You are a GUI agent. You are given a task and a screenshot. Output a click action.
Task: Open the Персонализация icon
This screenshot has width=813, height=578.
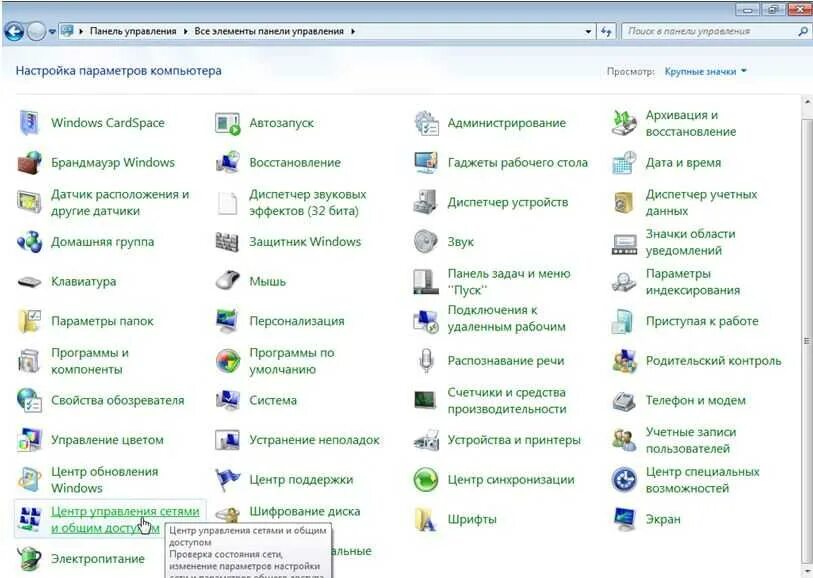click(x=228, y=321)
